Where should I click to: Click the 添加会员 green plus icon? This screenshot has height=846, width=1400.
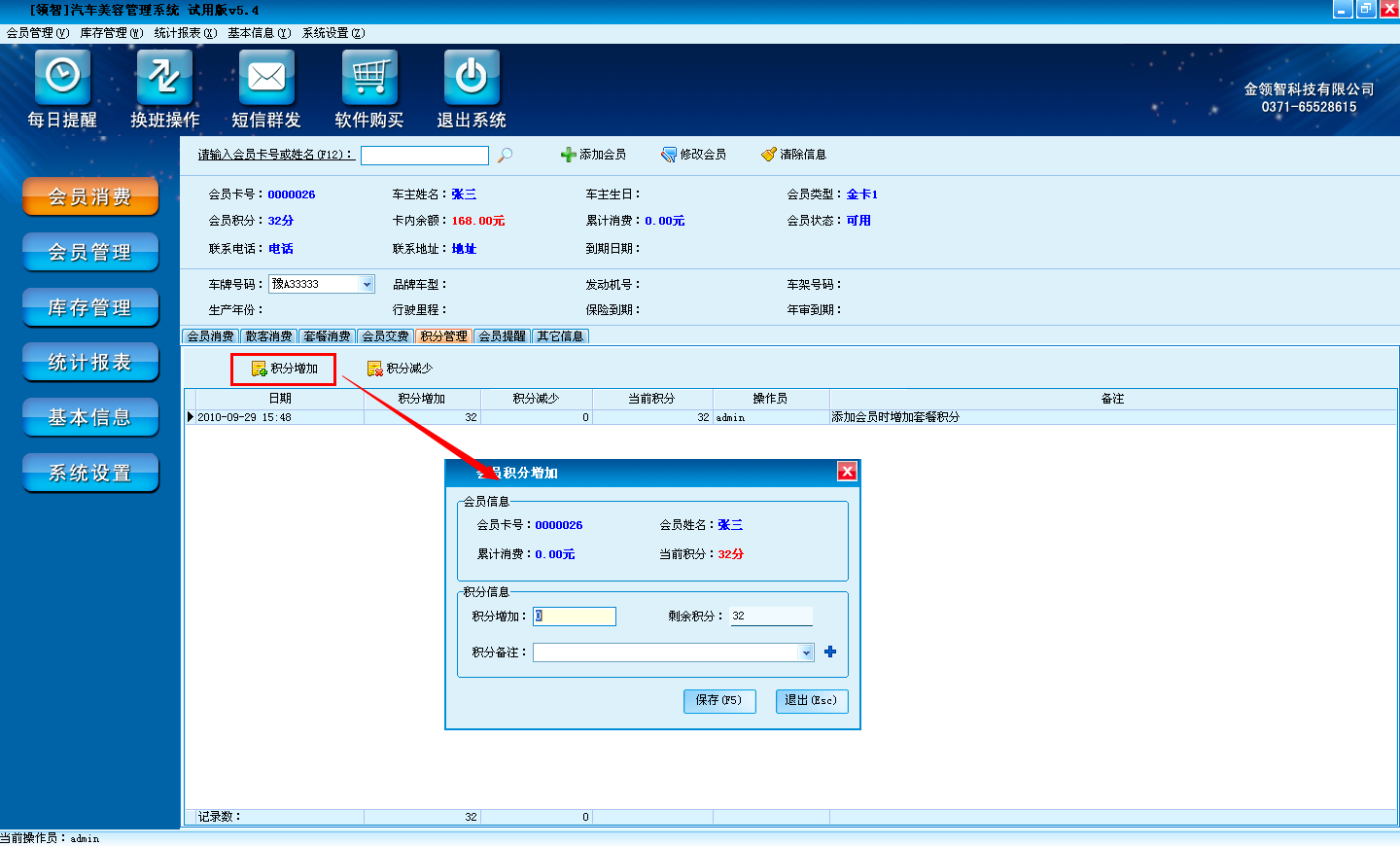pos(569,155)
